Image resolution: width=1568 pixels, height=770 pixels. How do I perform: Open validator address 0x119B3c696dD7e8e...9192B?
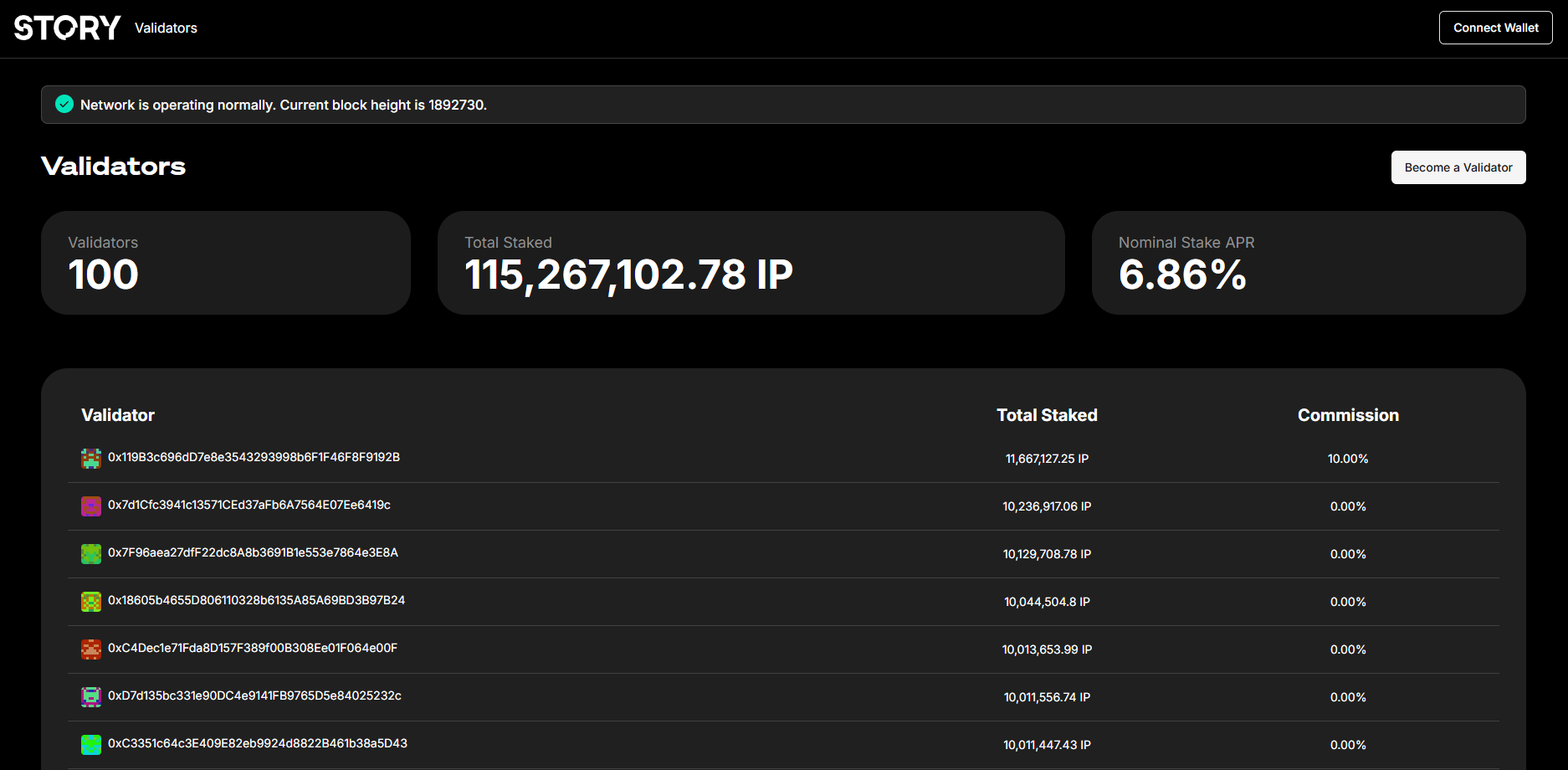254,458
